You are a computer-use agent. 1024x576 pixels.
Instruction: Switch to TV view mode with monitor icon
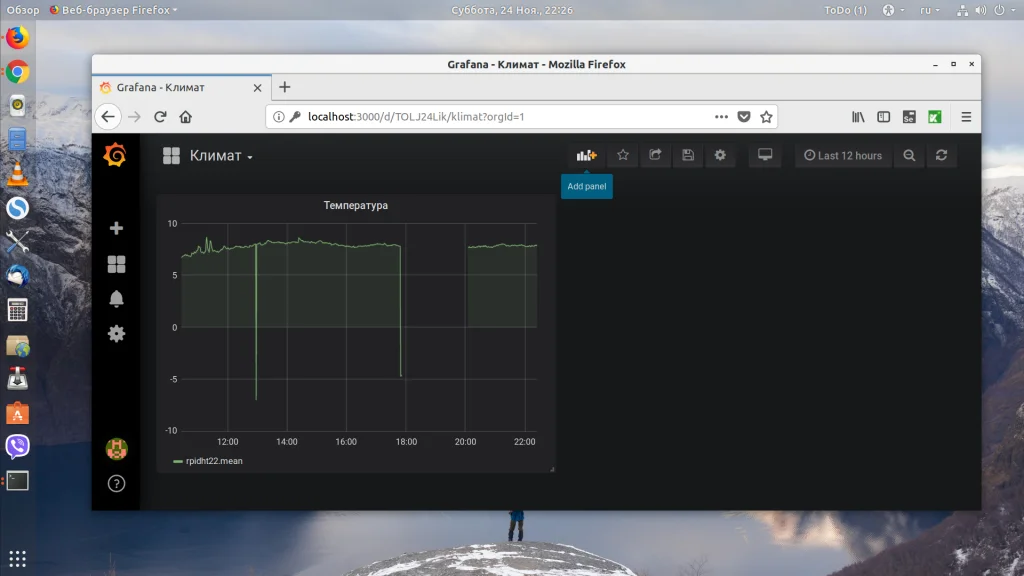[x=765, y=155]
